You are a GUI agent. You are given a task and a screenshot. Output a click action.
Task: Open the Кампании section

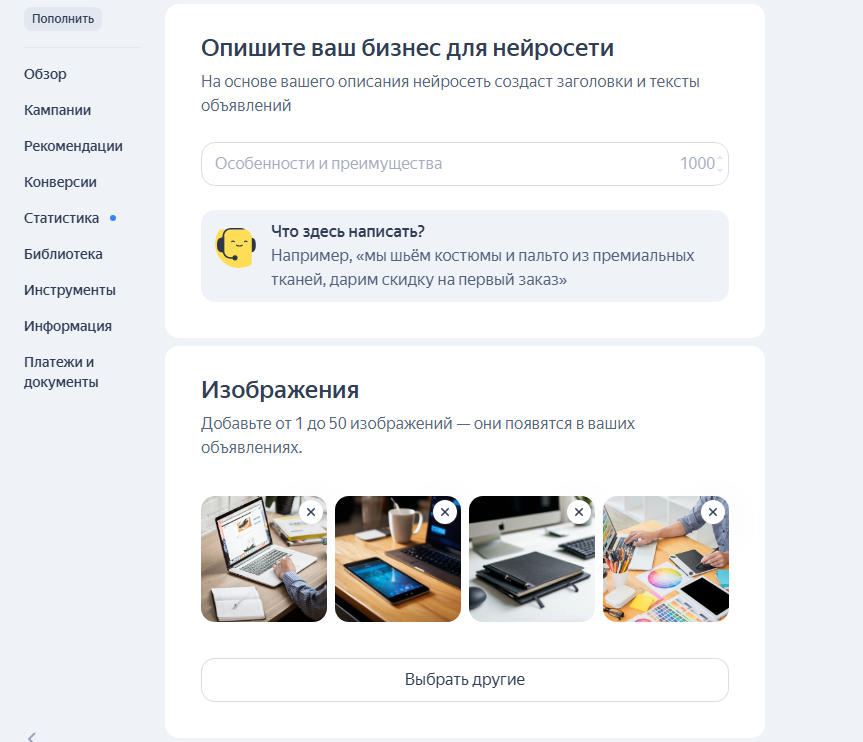point(57,109)
